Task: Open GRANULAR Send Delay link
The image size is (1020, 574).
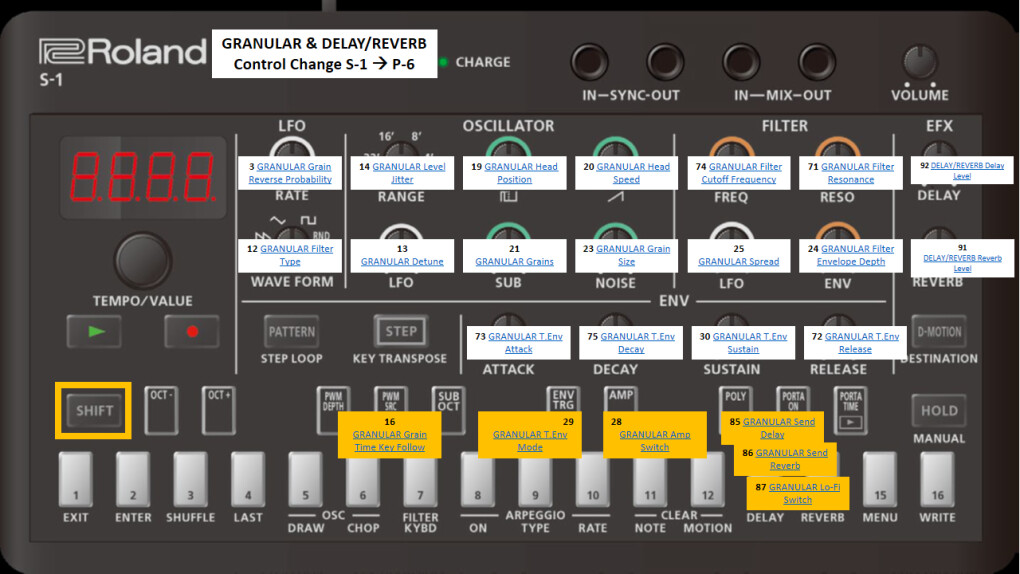Action: click(779, 428)
